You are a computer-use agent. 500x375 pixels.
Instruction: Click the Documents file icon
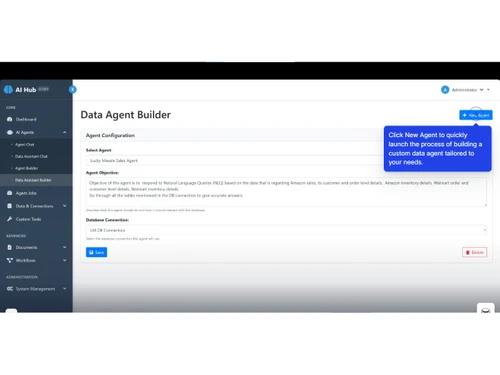[x=10, y=247]
